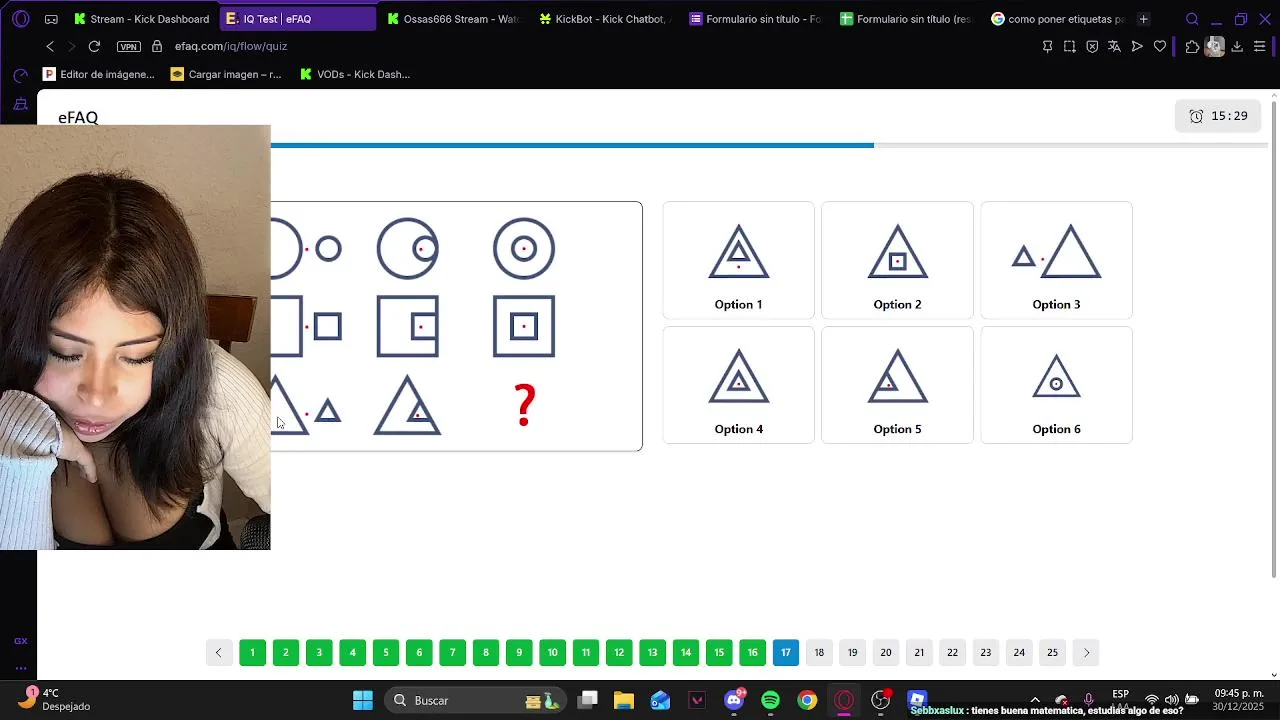Jump to question 16
The width and height of the screenshot is (1280, 720).
[752, 652]
